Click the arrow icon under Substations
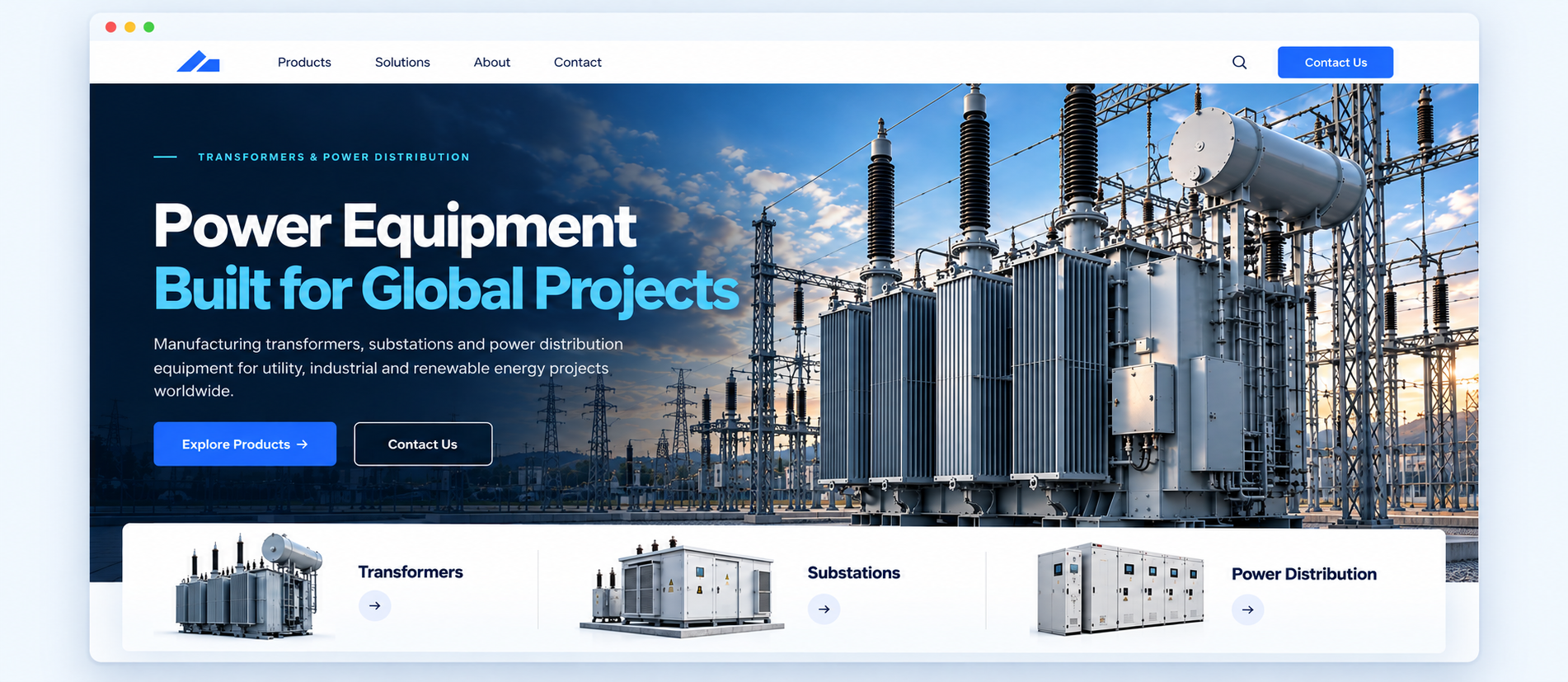The width and height of the screenshot is (1568, 682). pyautogui.click(x=824, y=609)
